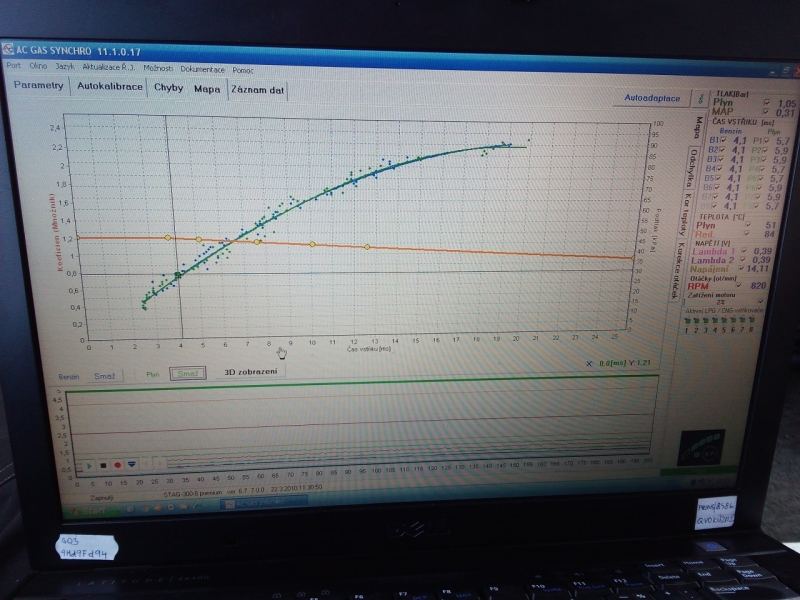Select the vertical Odchylka side tab
Viewport: 800px width, 600px height.
pyautogui.click(x=691, y=168)
